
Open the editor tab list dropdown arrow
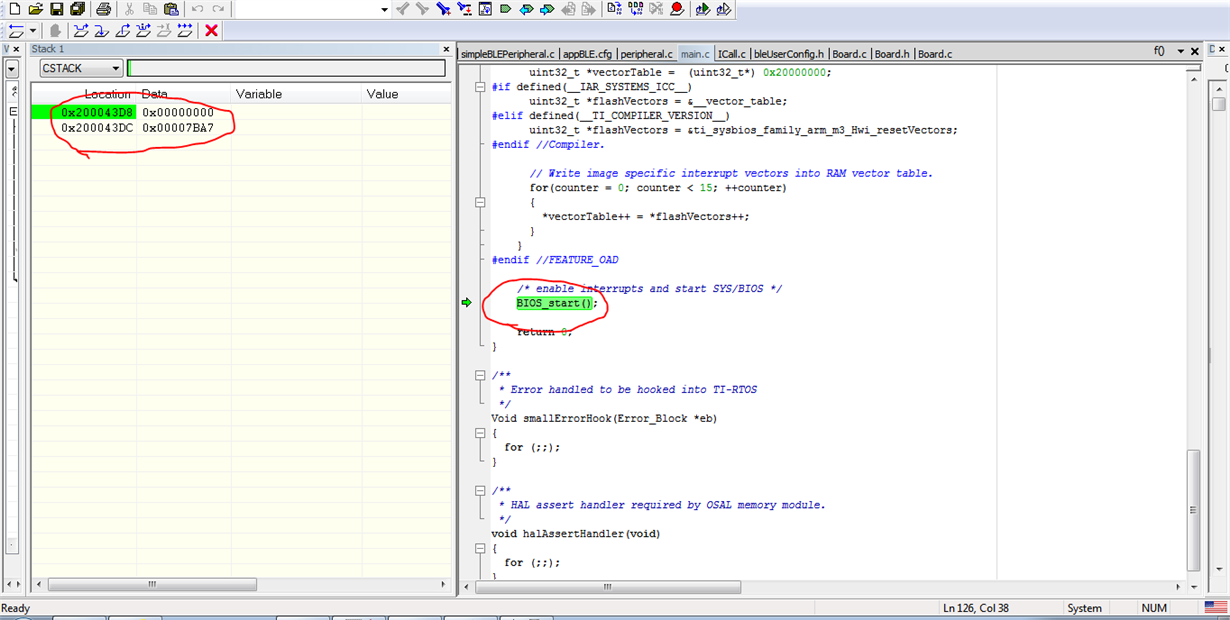(1180, 51)
